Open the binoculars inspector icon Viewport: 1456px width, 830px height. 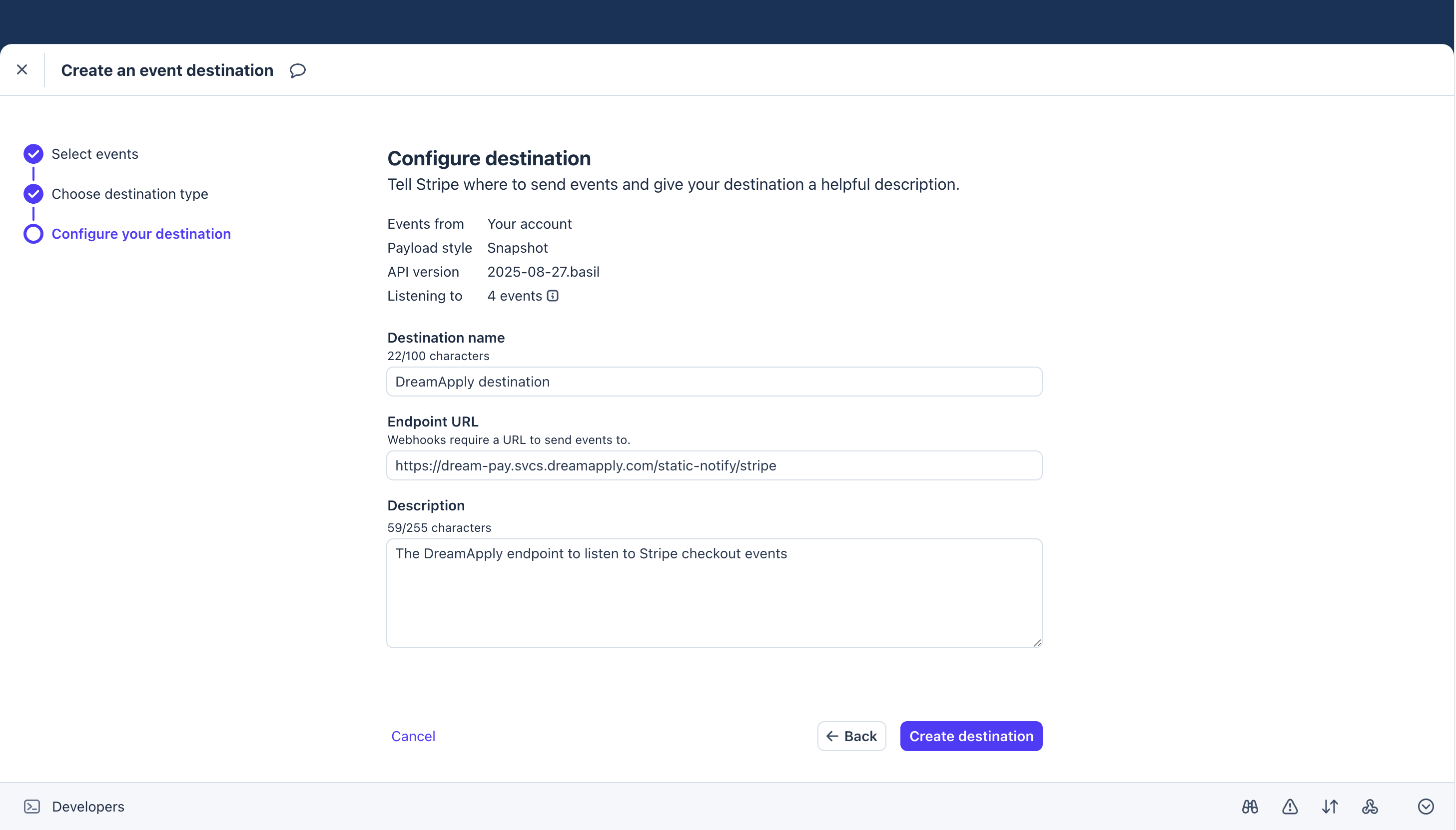(x=1250, y=807)
